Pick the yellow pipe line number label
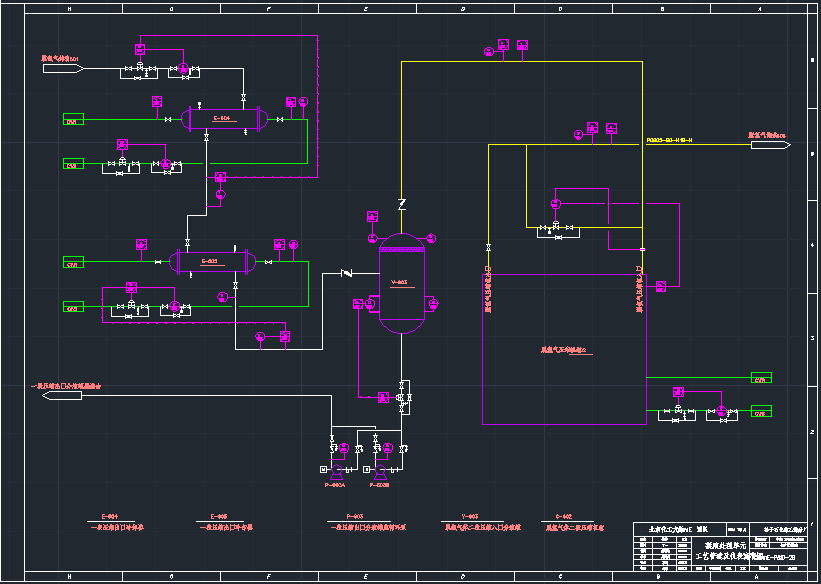Viewport: 821px width, 584px height. (670, 140)
